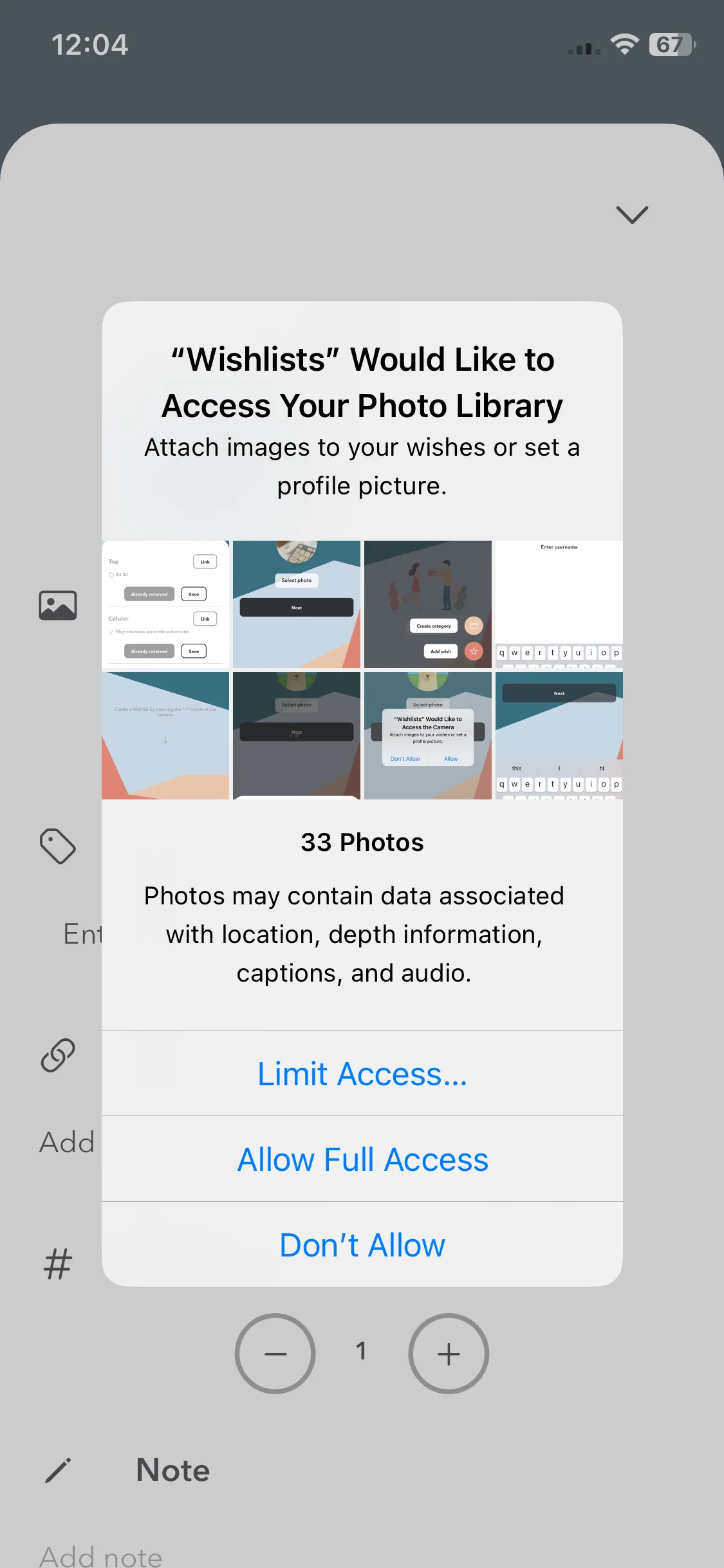The width and height of the screenshot is (724, 1568).
Task: Tap Limit Access option
Action: [362, 1073]
